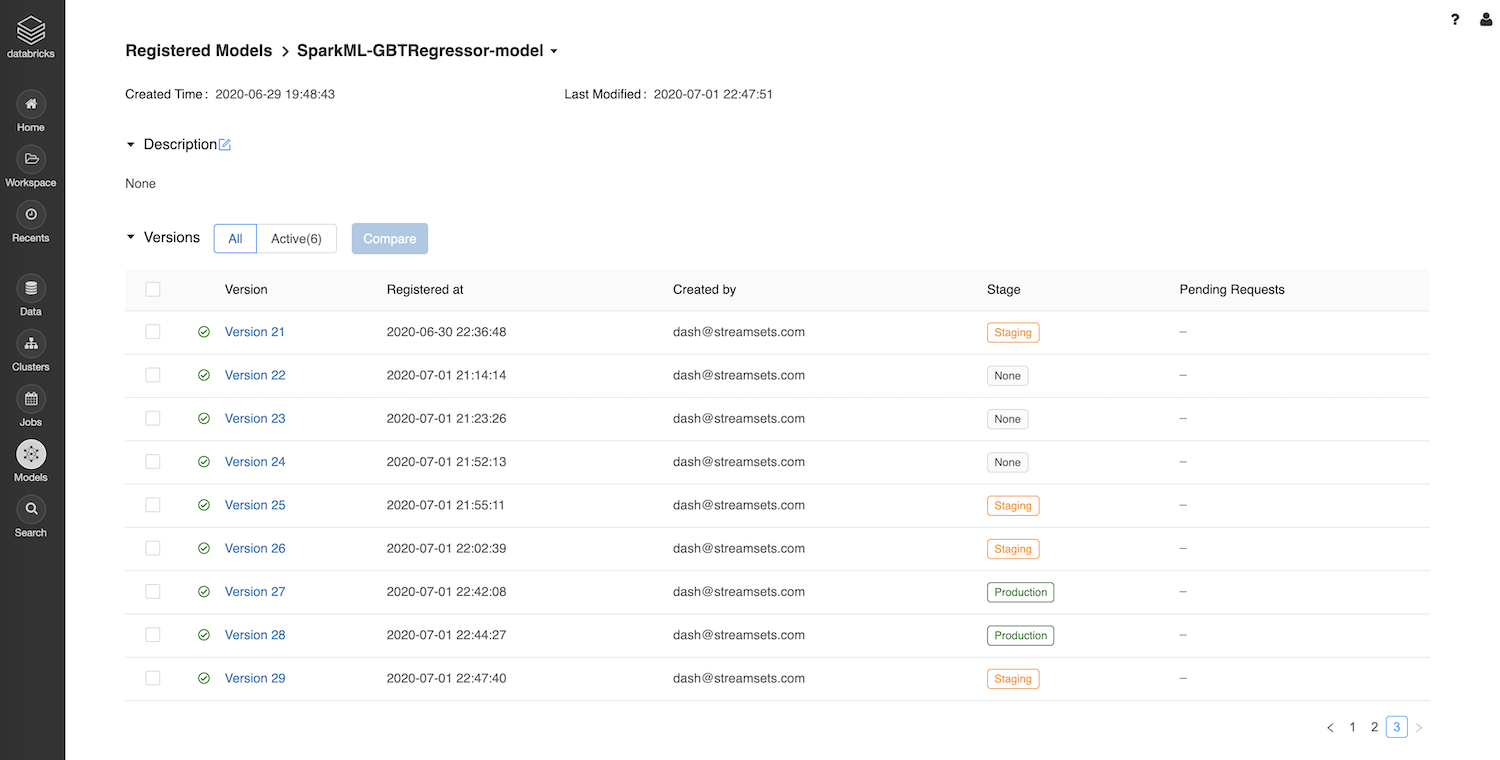Select page 3 of versions
This screenshot has width=1500, height=760.
(x=1397, y=728)
